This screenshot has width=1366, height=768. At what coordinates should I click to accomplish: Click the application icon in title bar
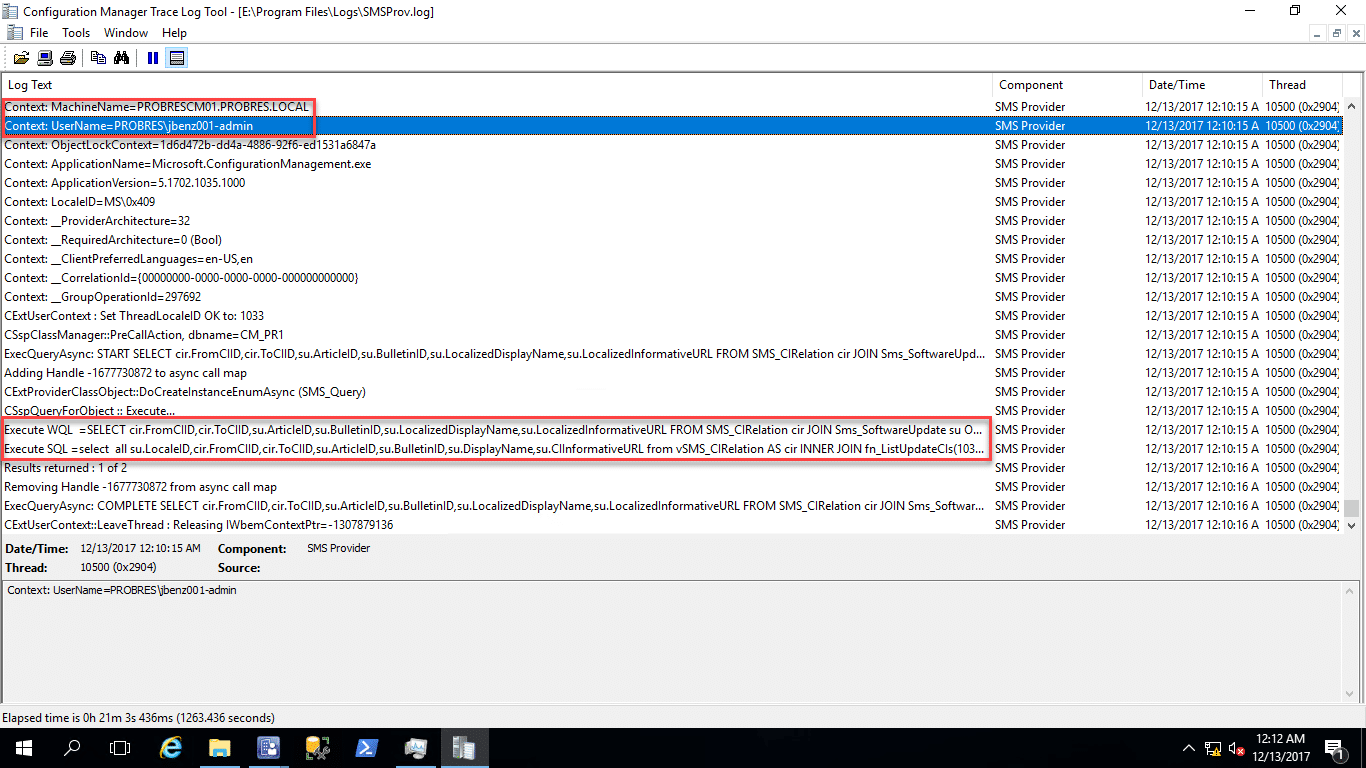[x=11, y=11]
